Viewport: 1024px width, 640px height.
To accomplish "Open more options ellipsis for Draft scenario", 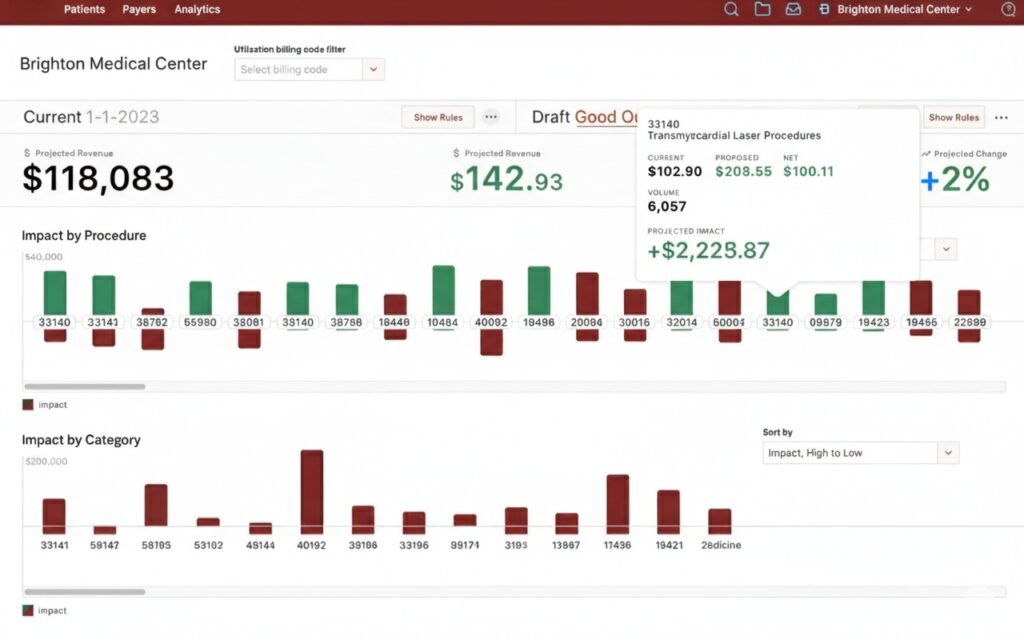I will (1001, 117).
